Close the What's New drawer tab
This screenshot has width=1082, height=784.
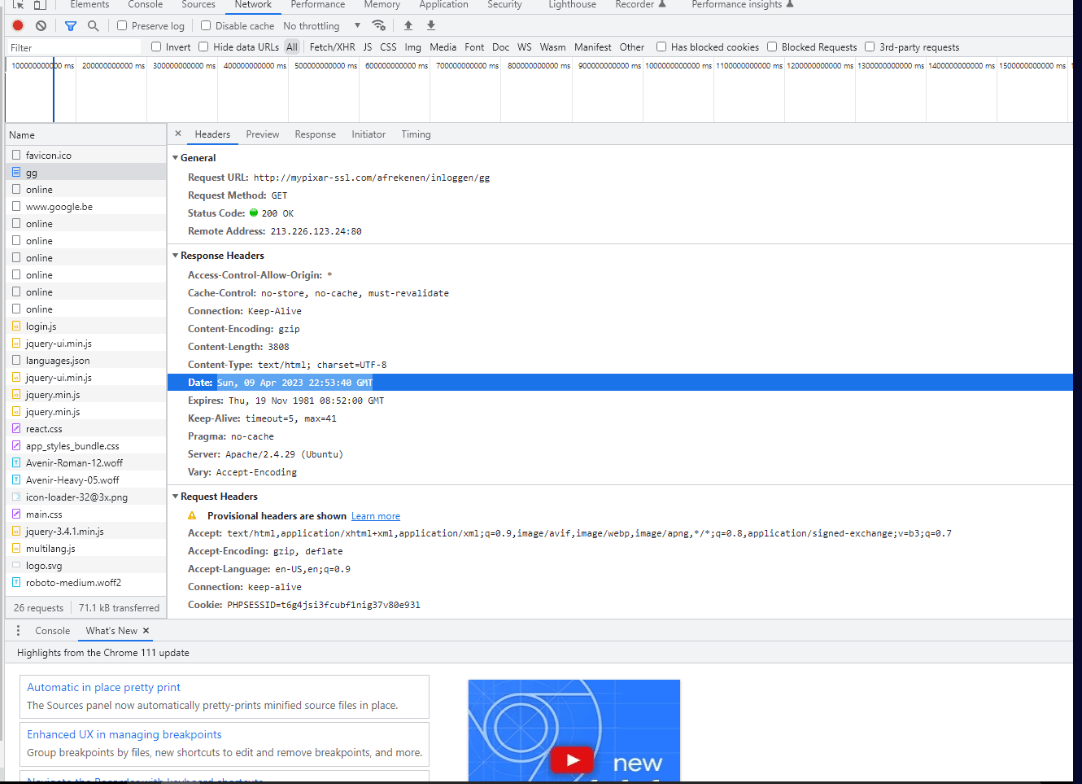click(146, 631)
